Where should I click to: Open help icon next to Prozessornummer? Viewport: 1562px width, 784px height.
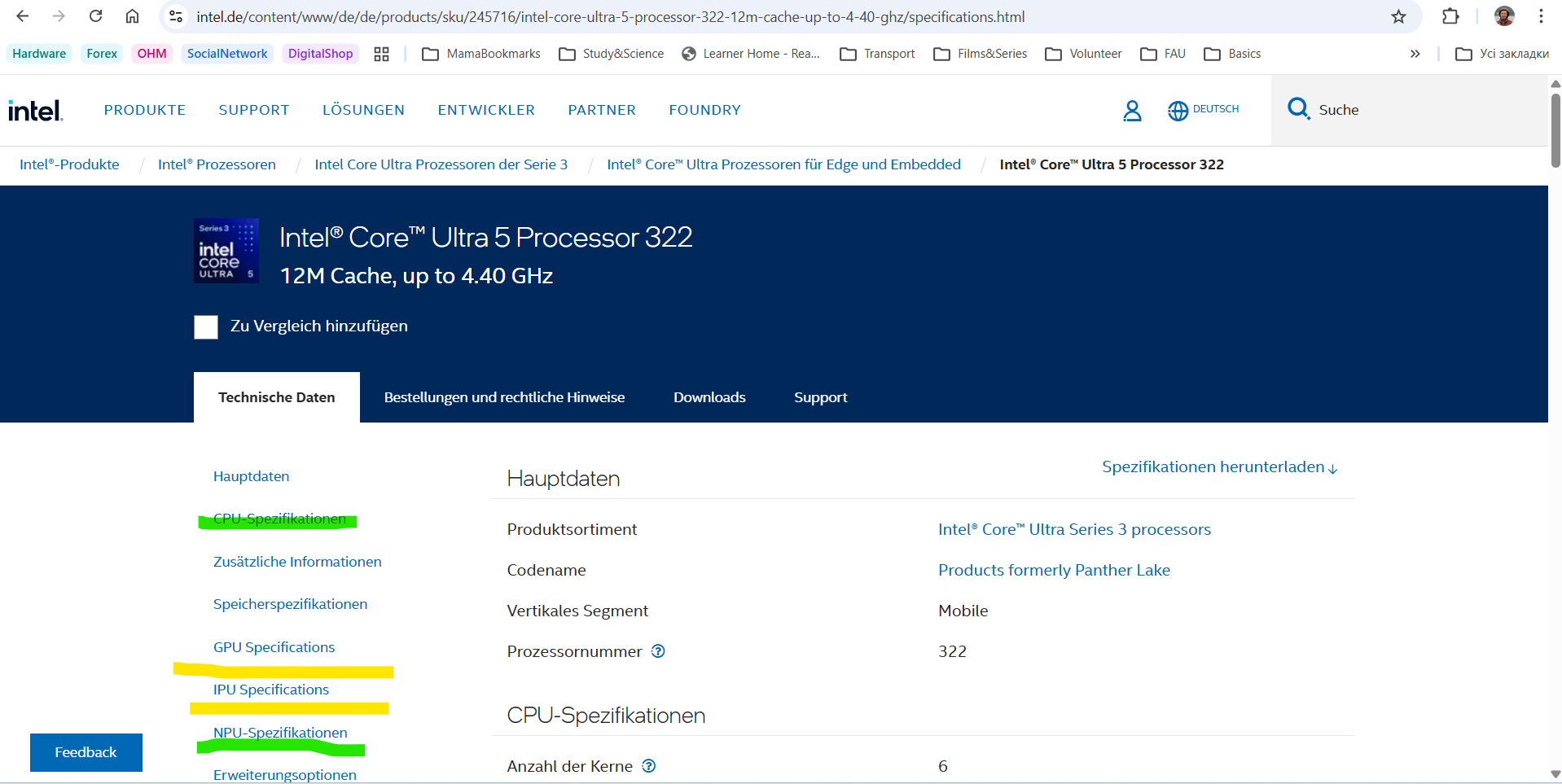tap(658, 651)
